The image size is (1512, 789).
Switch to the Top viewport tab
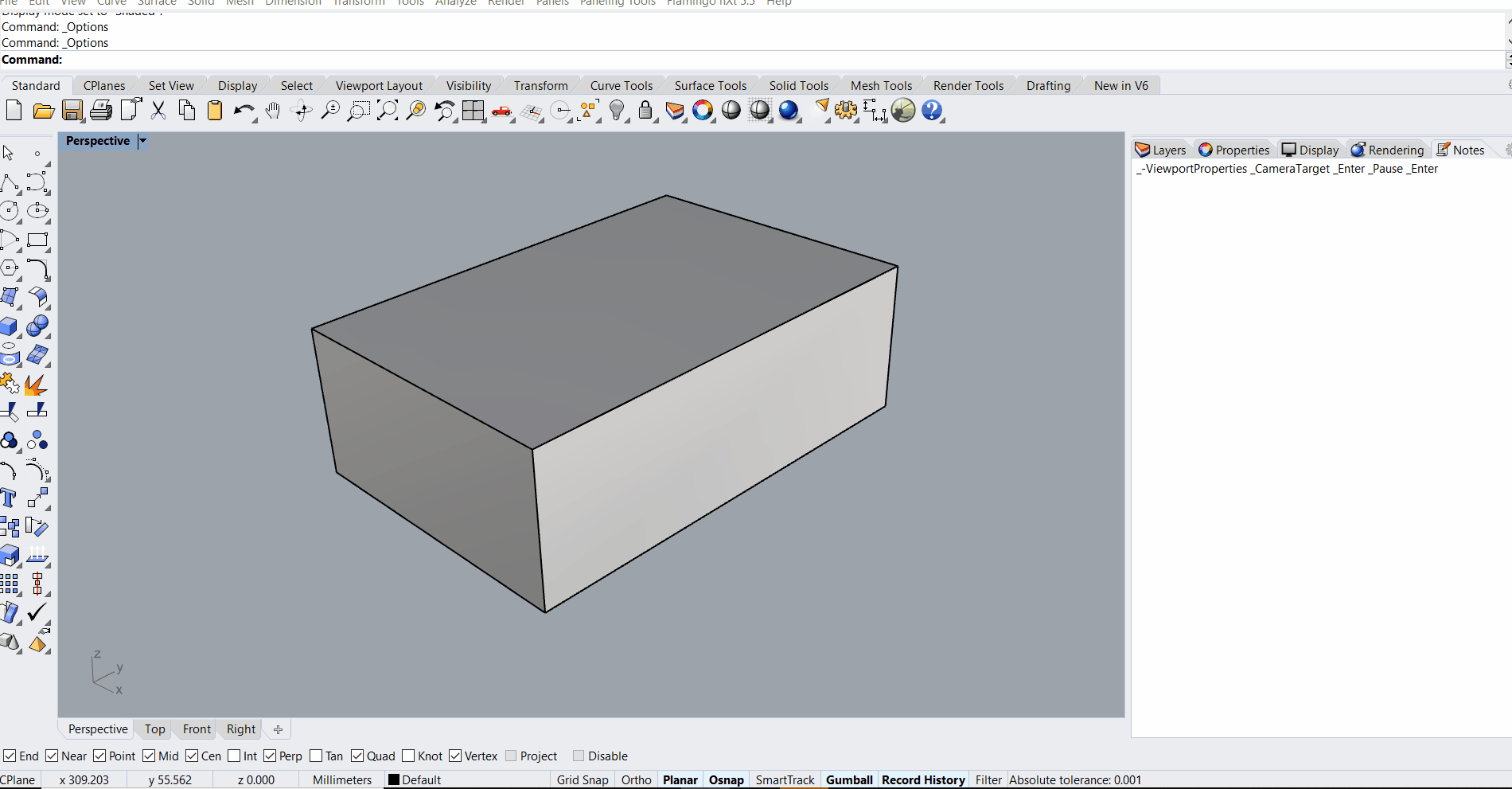coord(155,729)
